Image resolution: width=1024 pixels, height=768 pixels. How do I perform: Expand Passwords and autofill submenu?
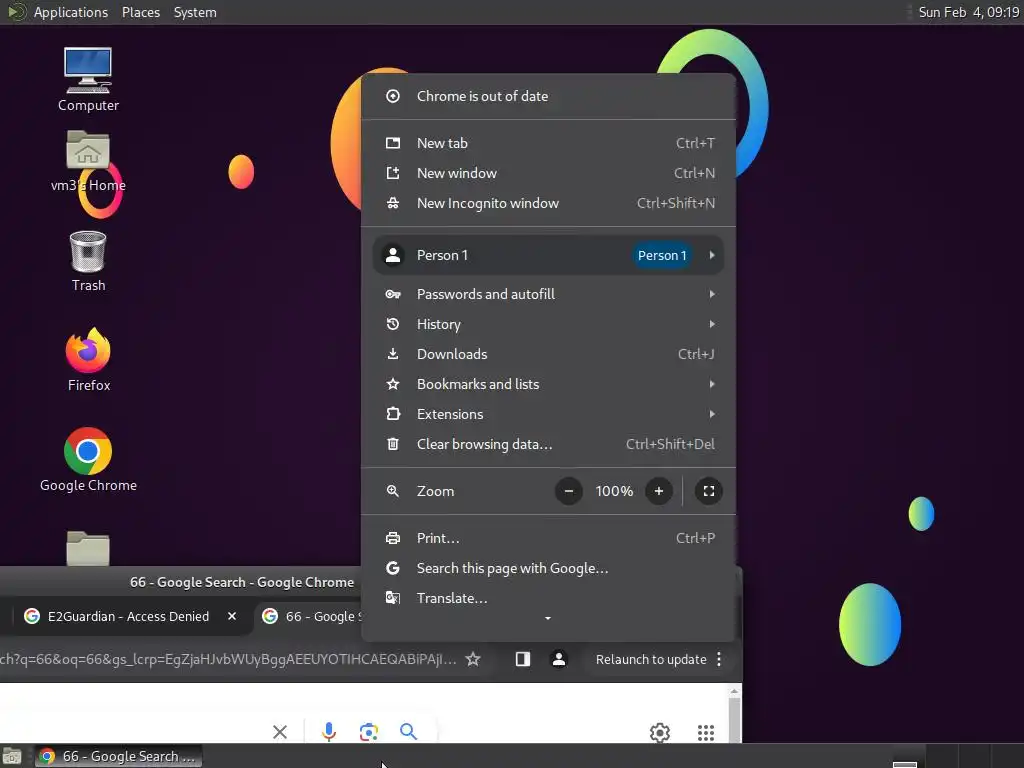[x=548, y=294]
